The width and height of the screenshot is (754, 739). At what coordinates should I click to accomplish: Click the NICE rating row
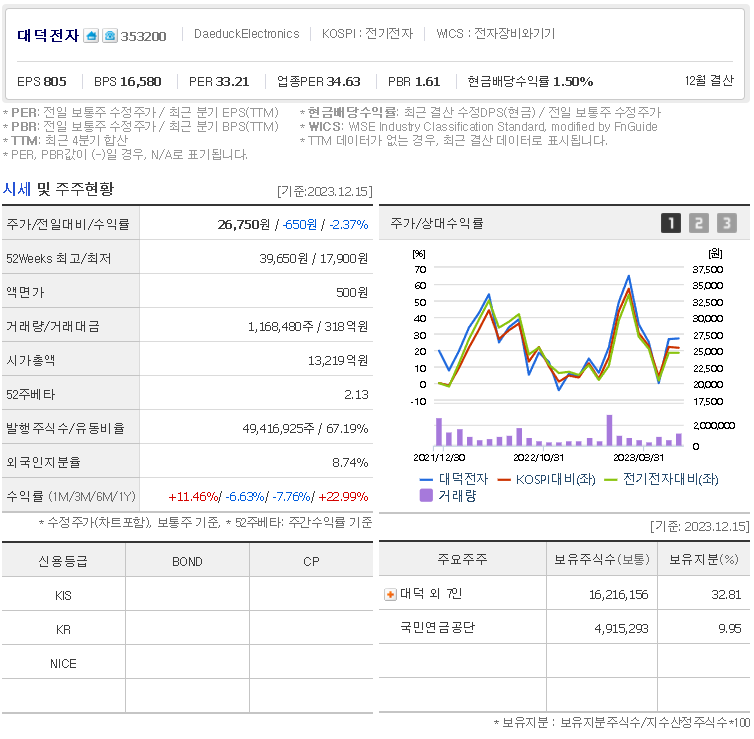(x=188, y=664)
